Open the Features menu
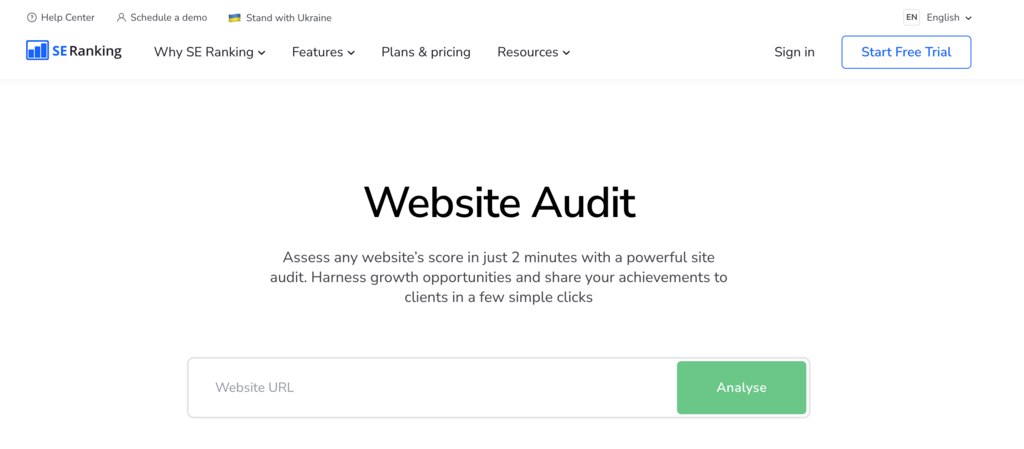This screenshot has height=449, width=1024. coord(317,52)
